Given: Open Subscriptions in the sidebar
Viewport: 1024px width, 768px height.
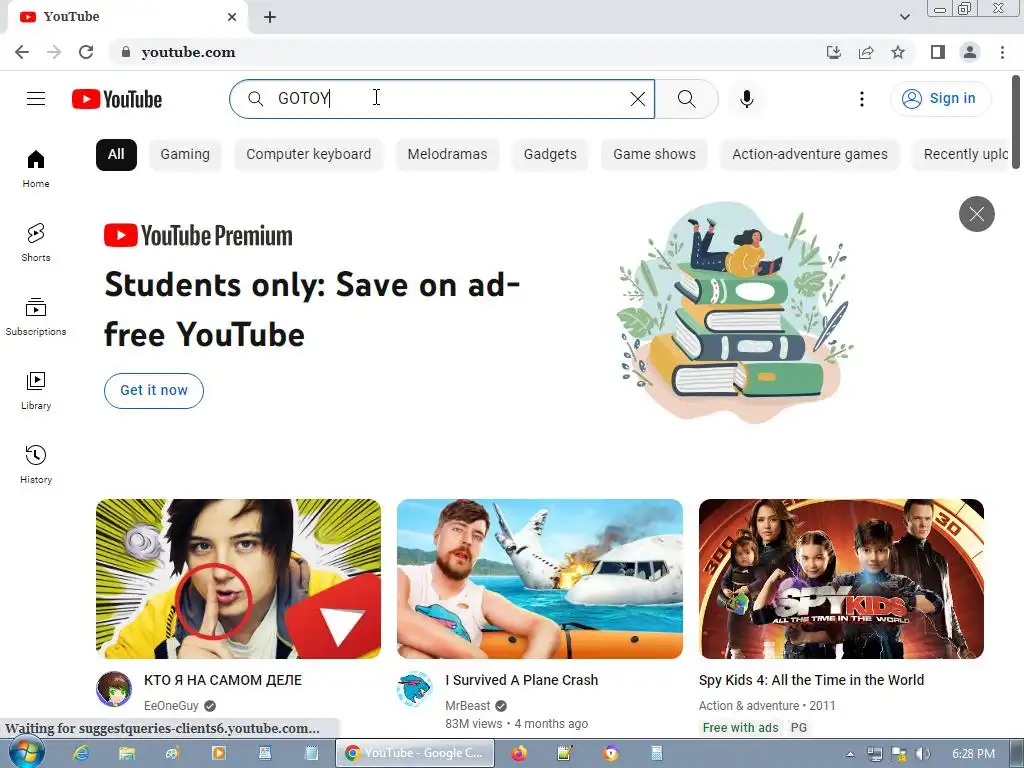Looking at the screenshot, I should tap(36, 317).
